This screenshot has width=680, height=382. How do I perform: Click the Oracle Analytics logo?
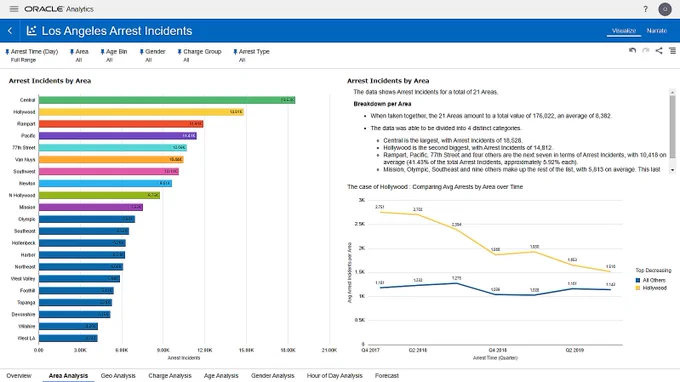point(59,9)
